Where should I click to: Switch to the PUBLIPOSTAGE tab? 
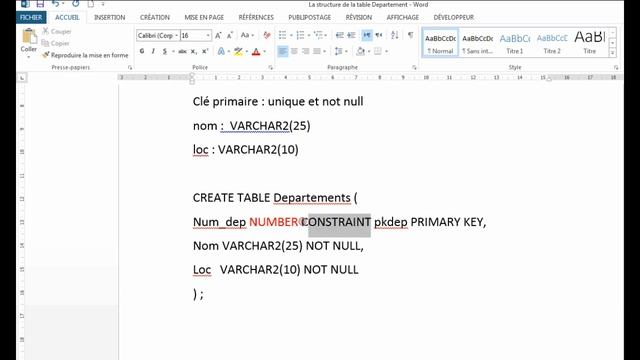(309, 18)
